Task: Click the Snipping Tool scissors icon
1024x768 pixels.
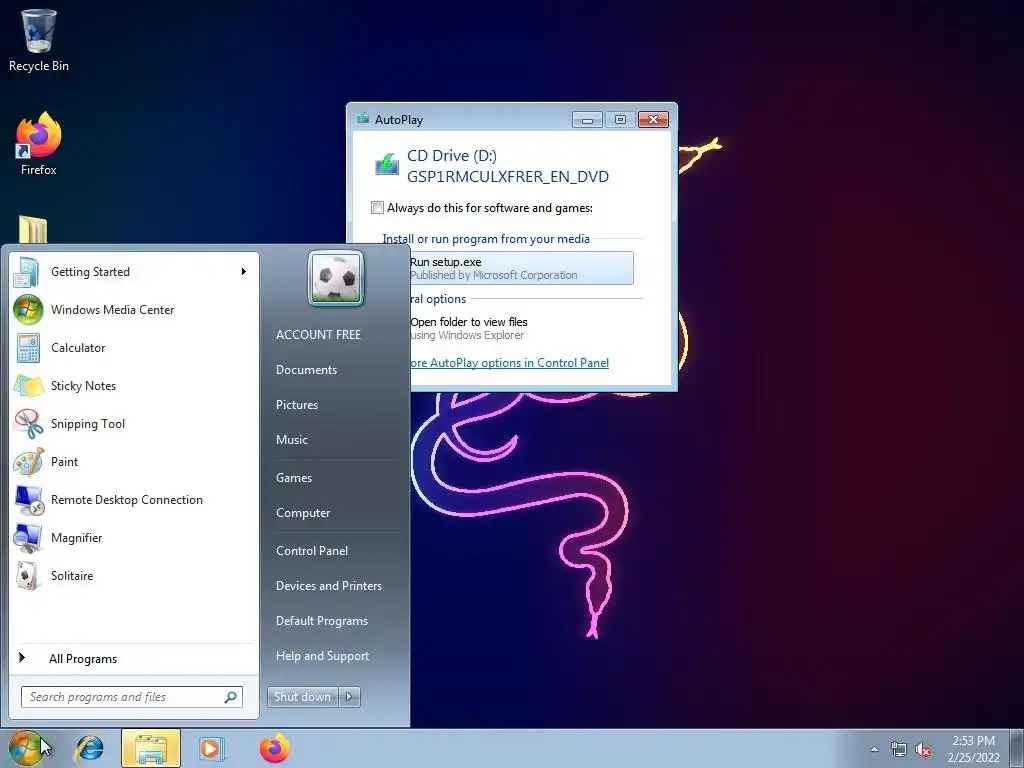Action: coord(28,423)
